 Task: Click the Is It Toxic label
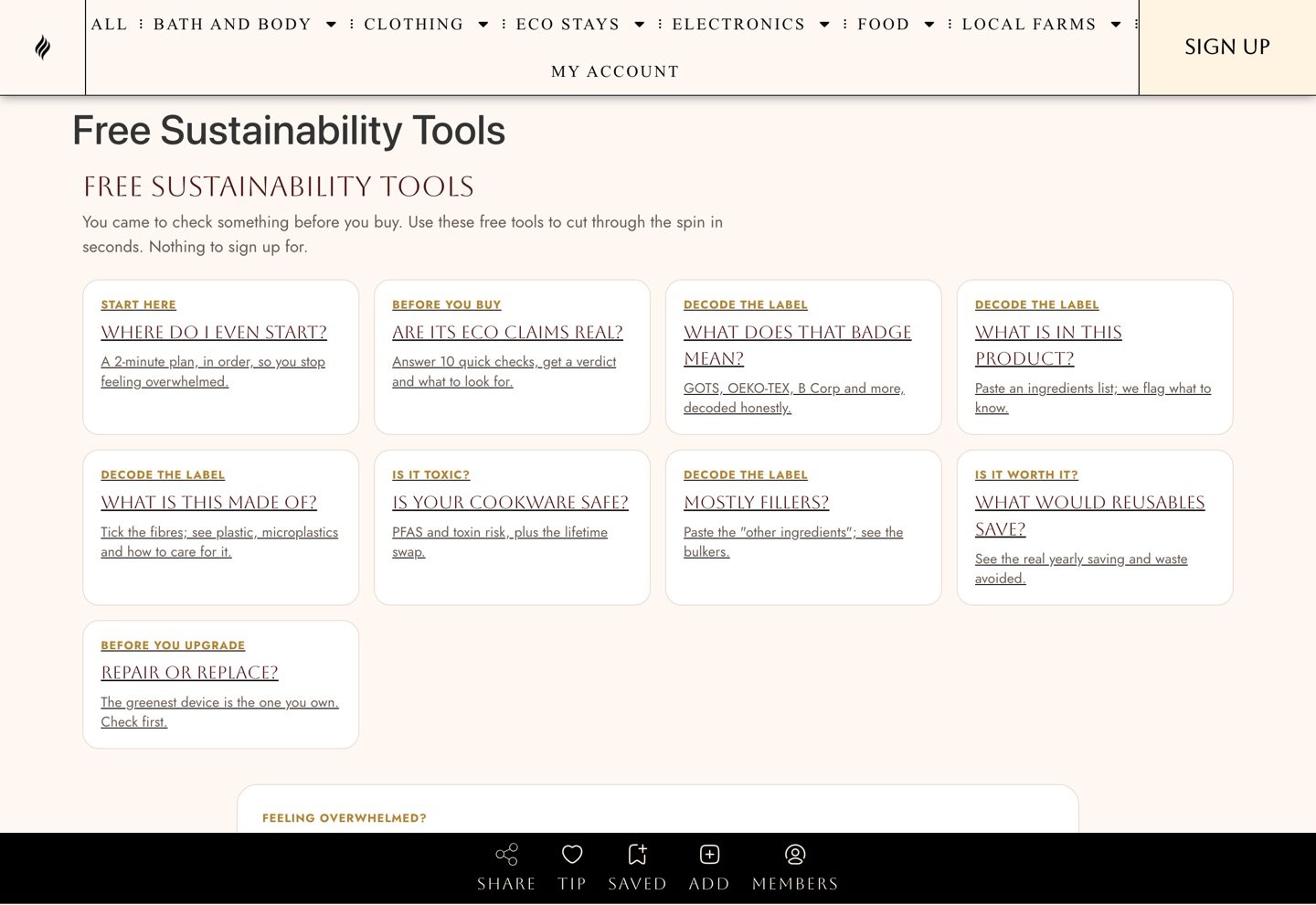tap(430, 474)
